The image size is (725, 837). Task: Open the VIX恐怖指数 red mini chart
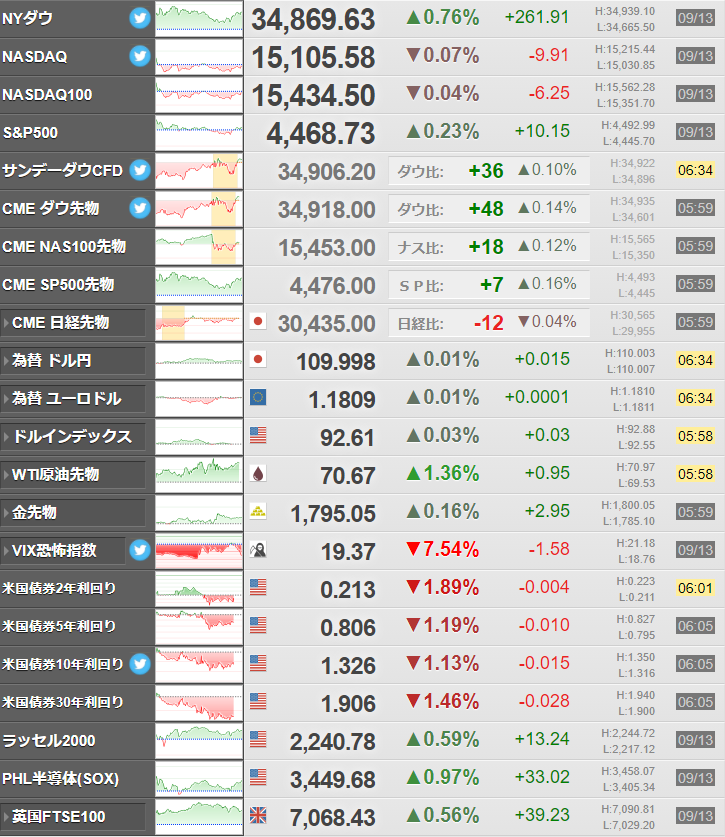[x=199, y=550]
